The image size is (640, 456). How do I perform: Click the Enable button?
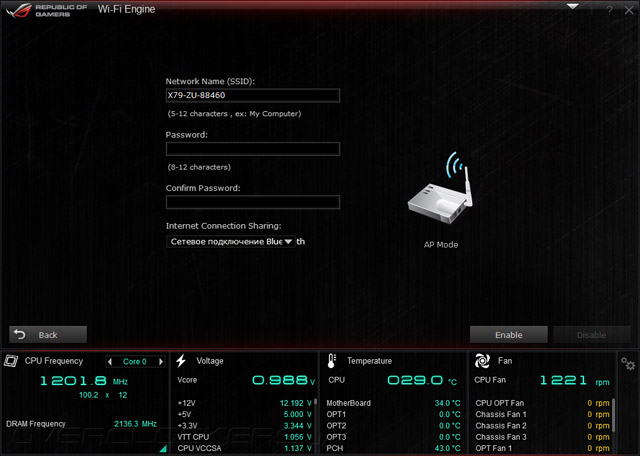coord(509,335)
